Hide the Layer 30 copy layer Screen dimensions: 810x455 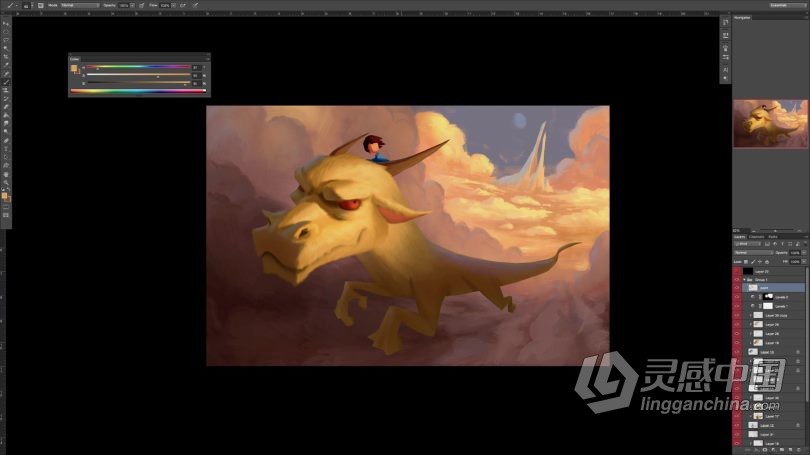coord(737,315)
